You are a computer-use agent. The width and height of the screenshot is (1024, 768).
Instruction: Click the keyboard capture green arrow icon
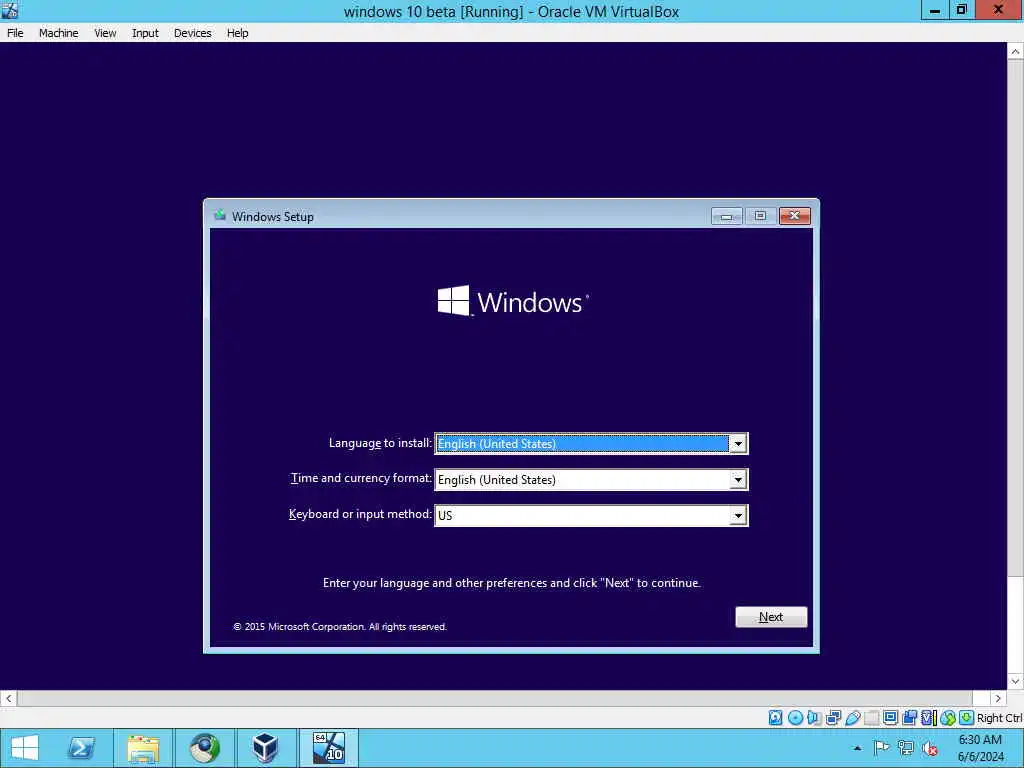coord(967,718)
